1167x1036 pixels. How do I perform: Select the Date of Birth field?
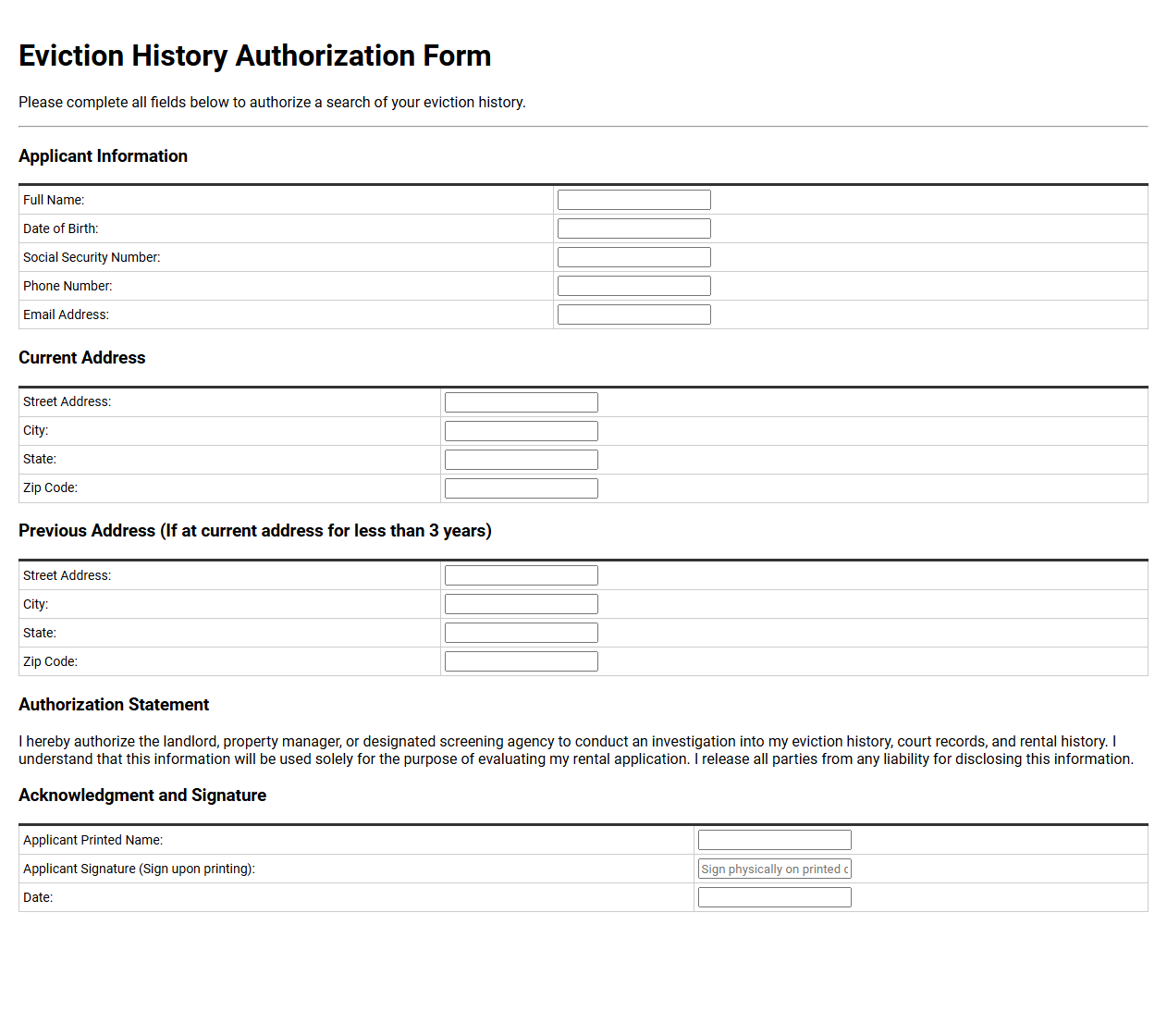coord(634,228)
